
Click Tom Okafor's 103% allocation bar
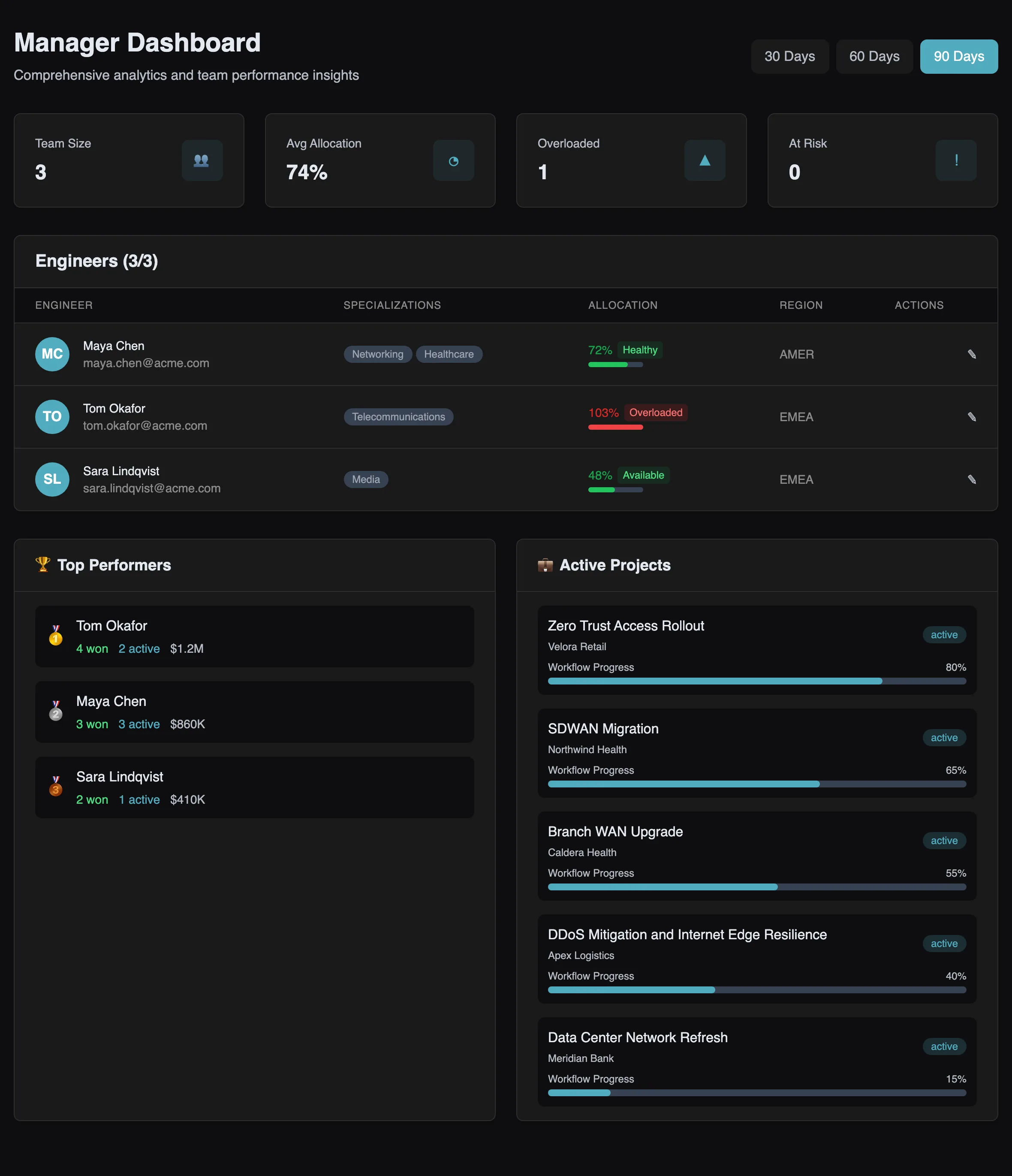(x=616, y=427)
